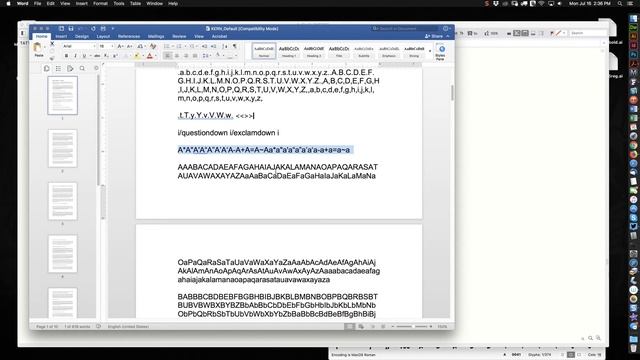This screenshot has height=360, width=640.
Task: Open the Apple menu
Action: pos(8,4)
